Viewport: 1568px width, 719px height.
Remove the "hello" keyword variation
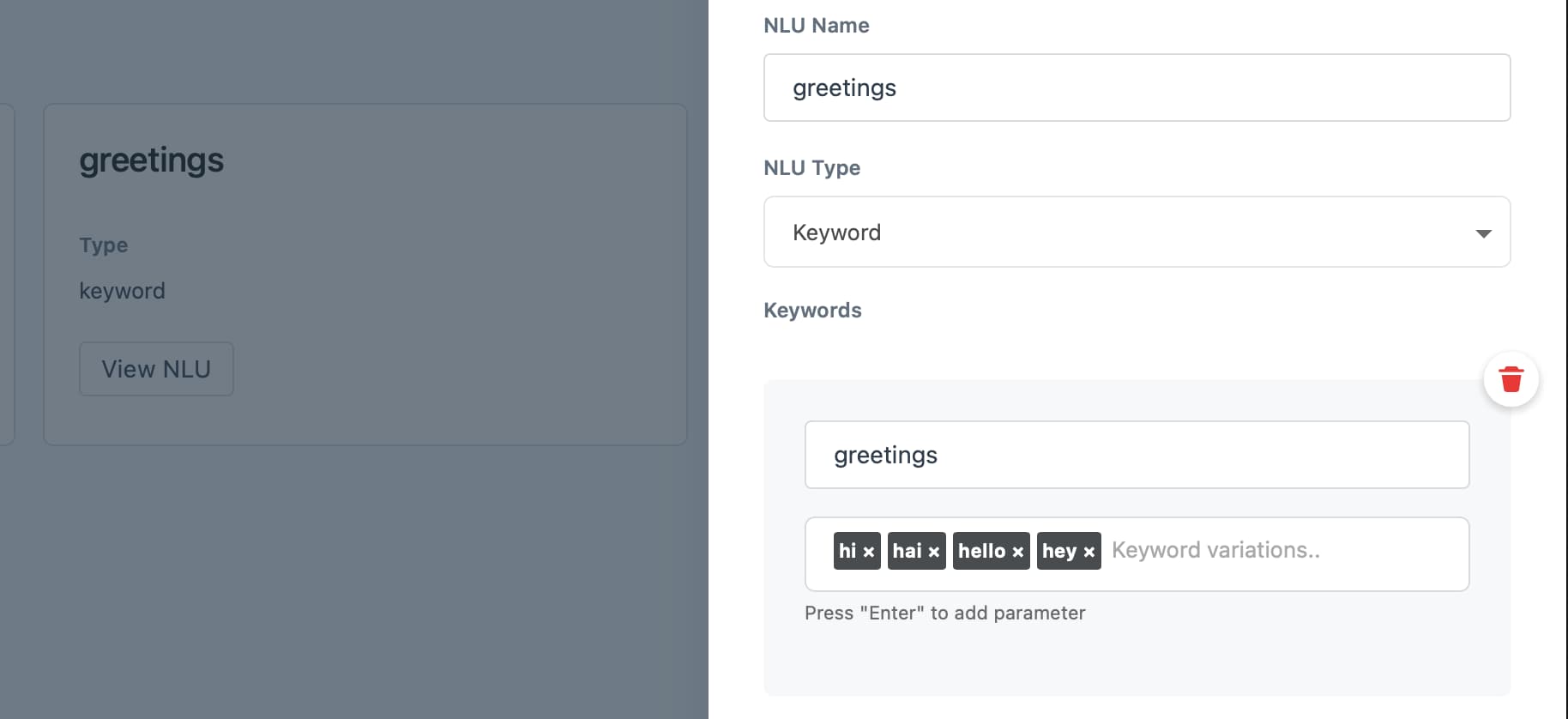pyautogui.click(x=1018, y=552)
